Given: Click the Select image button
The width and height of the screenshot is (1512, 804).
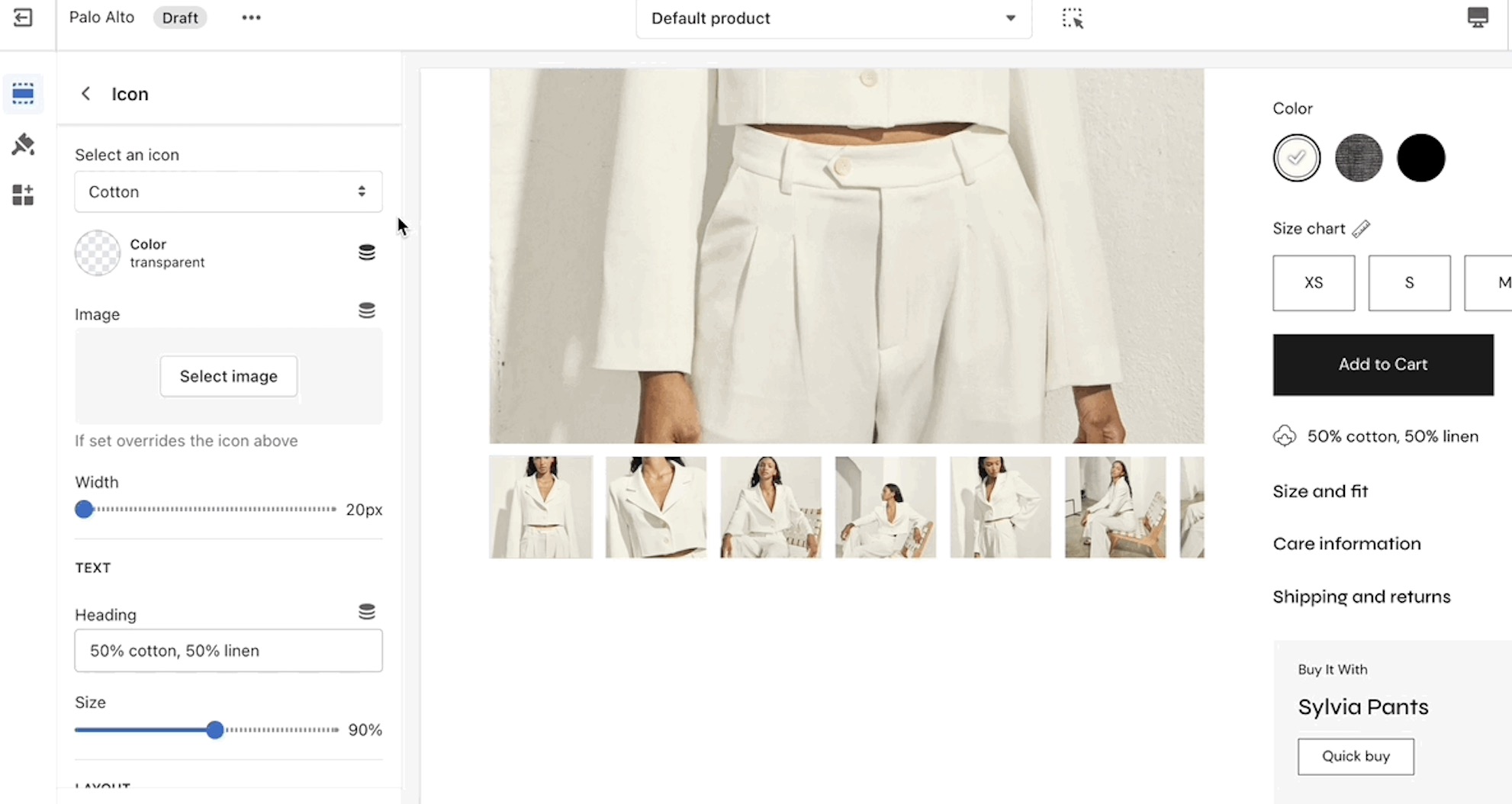Looking at the screenshot, I should (x=228, y=376).
